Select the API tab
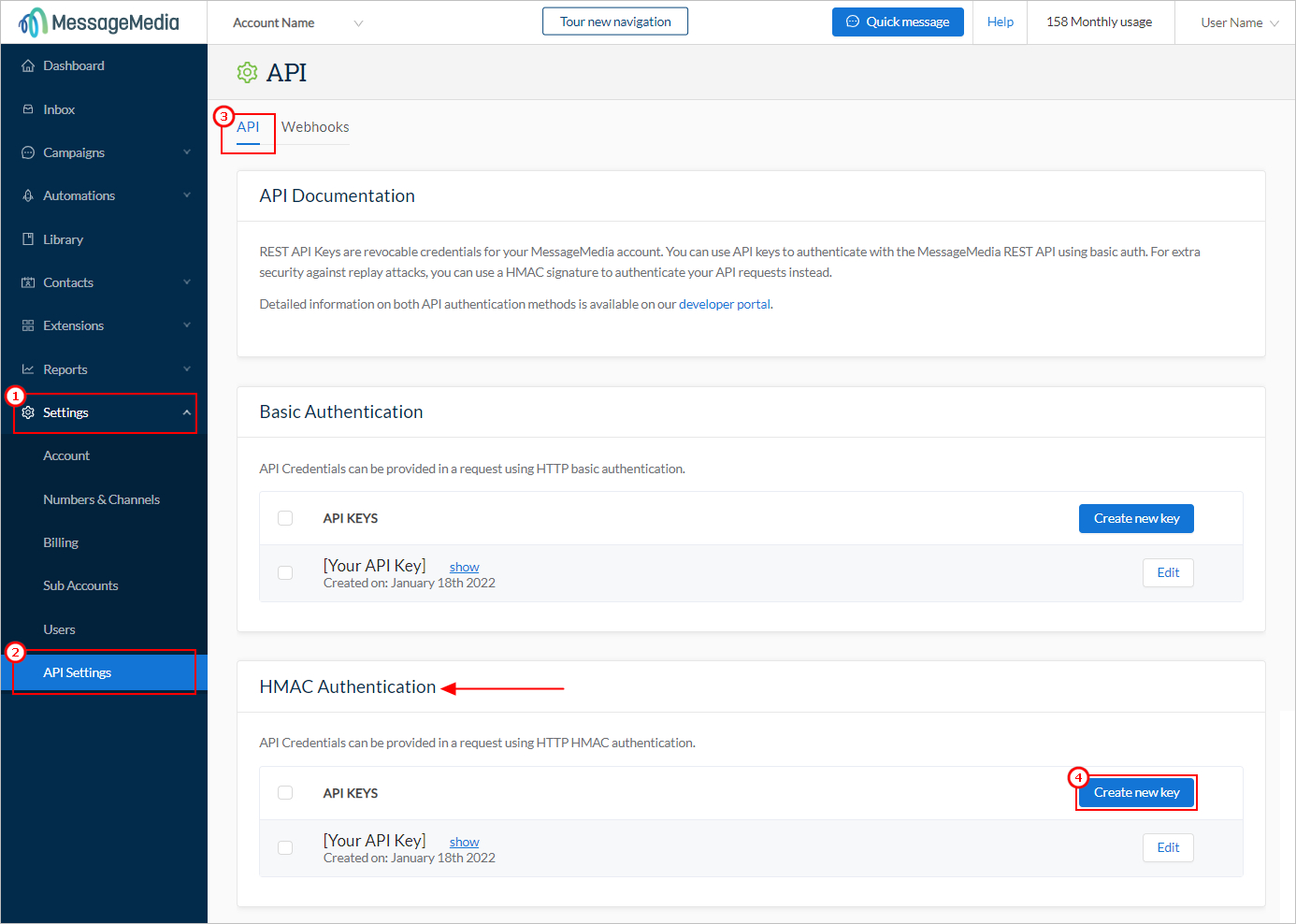Viewport: 1296px width, 924px height. [248, 127]
